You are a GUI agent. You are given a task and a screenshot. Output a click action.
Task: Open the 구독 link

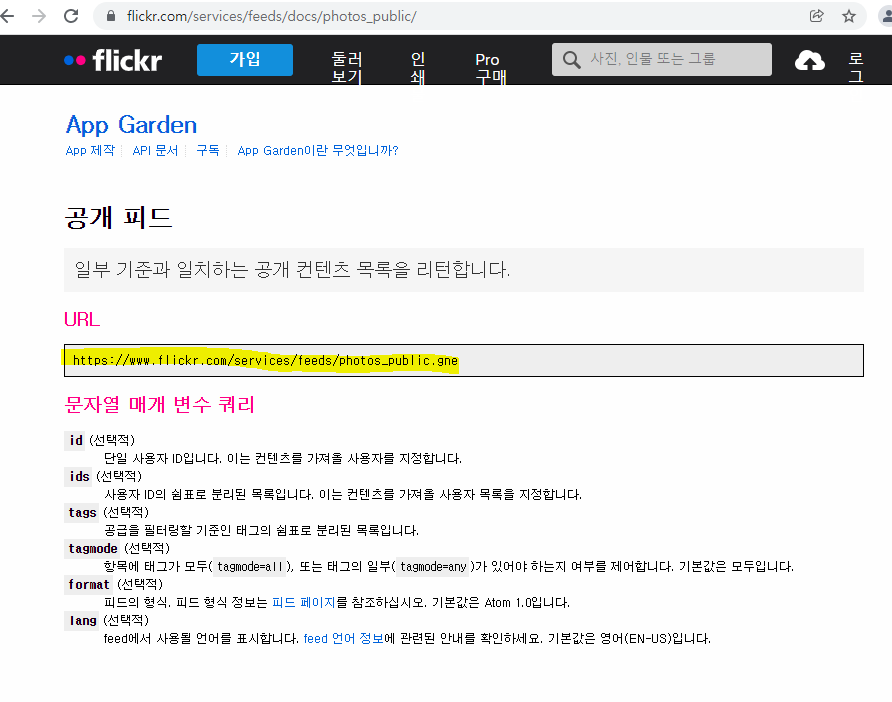[208, 150]
